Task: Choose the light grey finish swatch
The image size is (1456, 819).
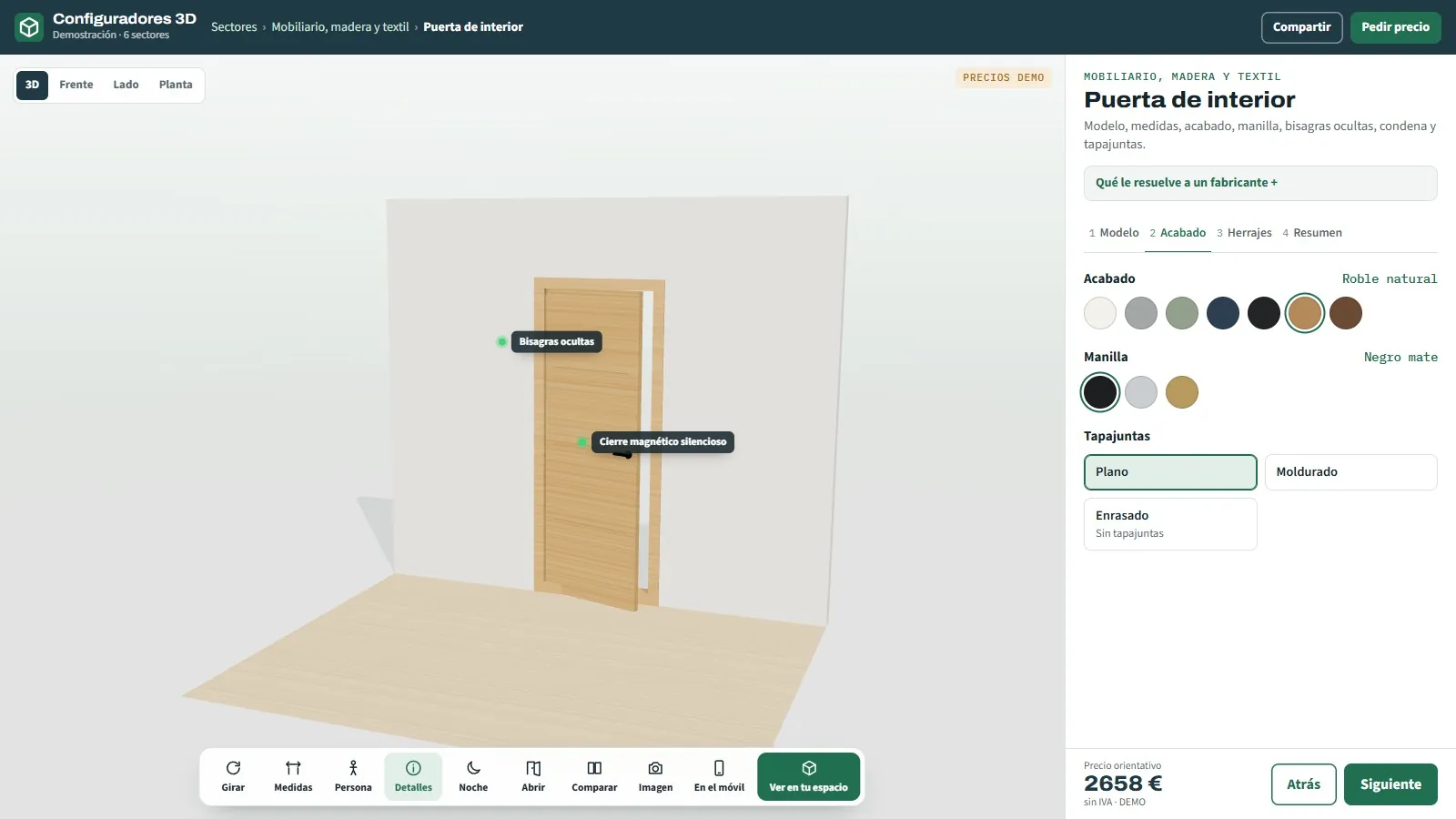Action: click(x=1141, y=313)
